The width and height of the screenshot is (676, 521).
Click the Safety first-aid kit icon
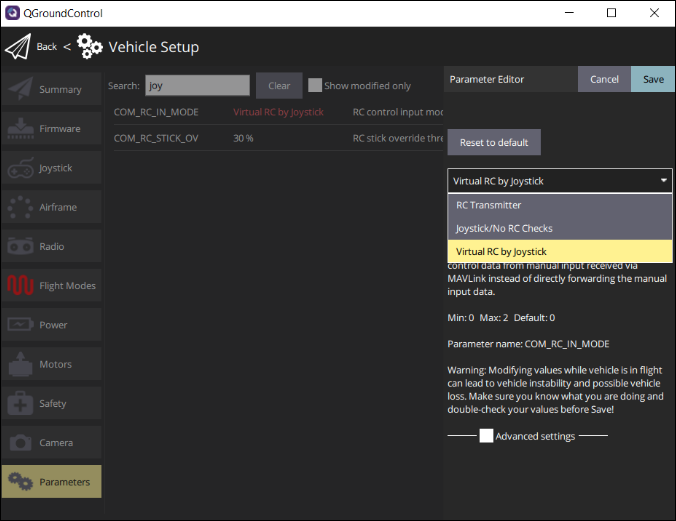coord(20,403)
